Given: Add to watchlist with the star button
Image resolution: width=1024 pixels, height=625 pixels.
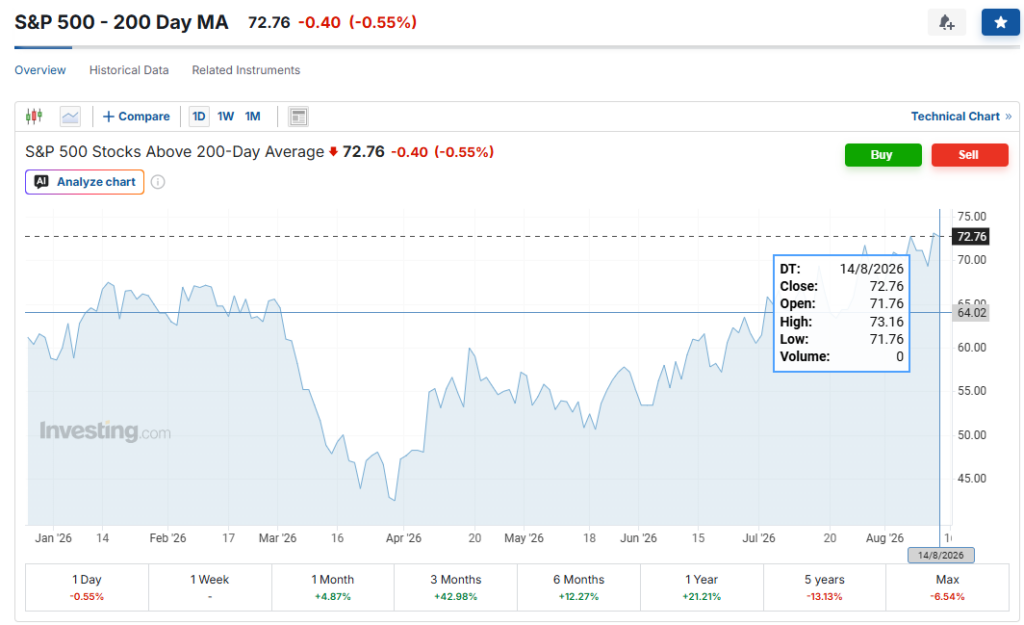Looking at the screenshot, I should point(1000,23).
